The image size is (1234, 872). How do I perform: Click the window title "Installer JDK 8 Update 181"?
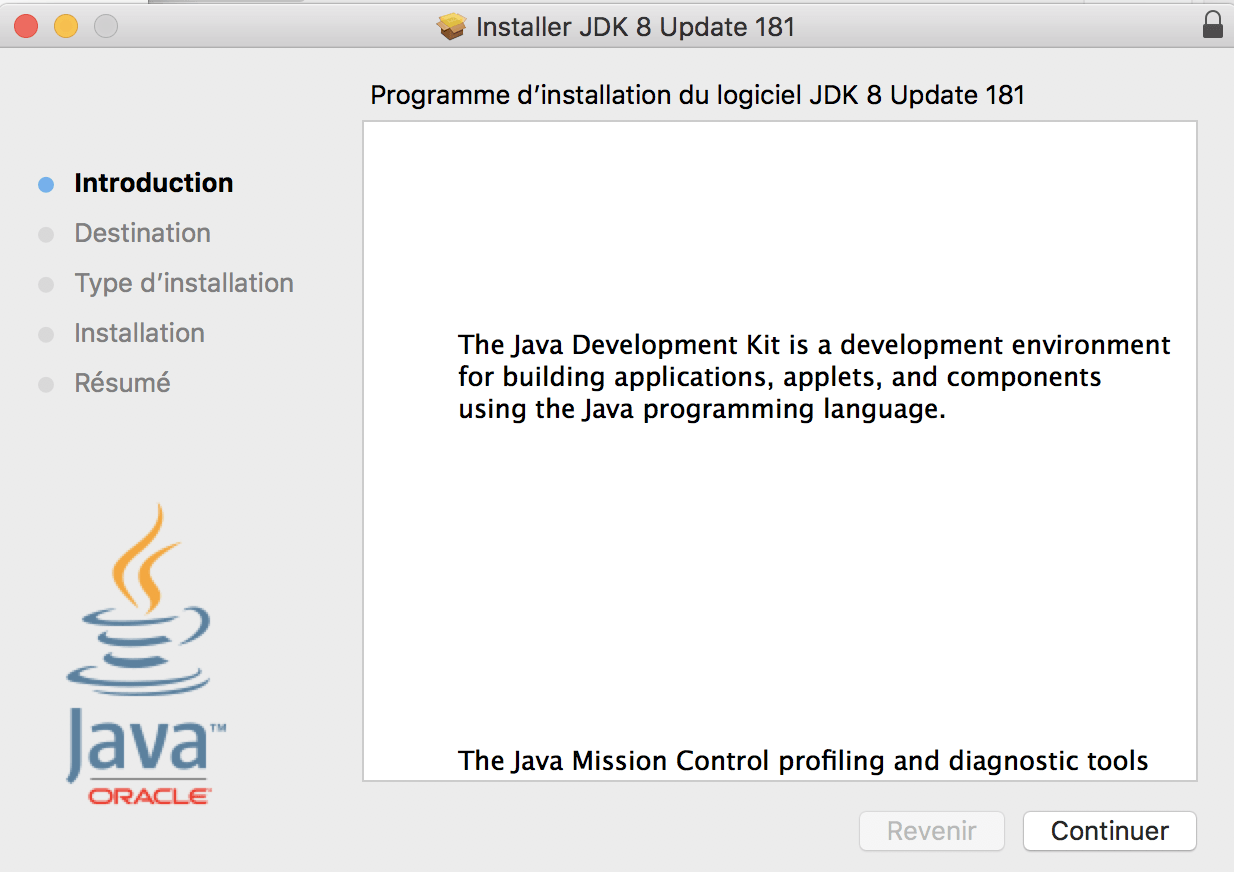pos(636,27)
